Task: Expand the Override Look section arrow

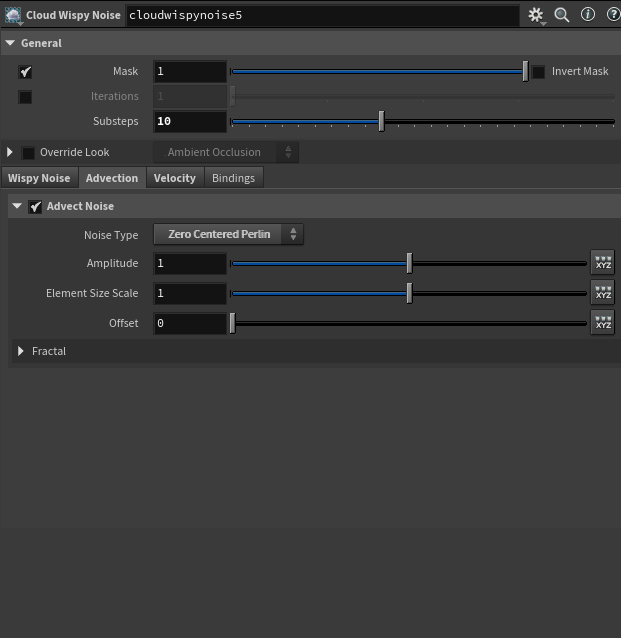Action: click(10, 152)
